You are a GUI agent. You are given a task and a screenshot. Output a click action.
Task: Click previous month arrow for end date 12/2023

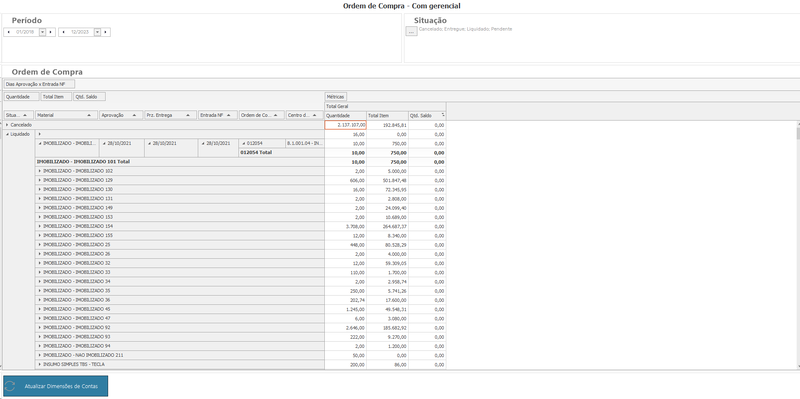[x=63, y=32]
